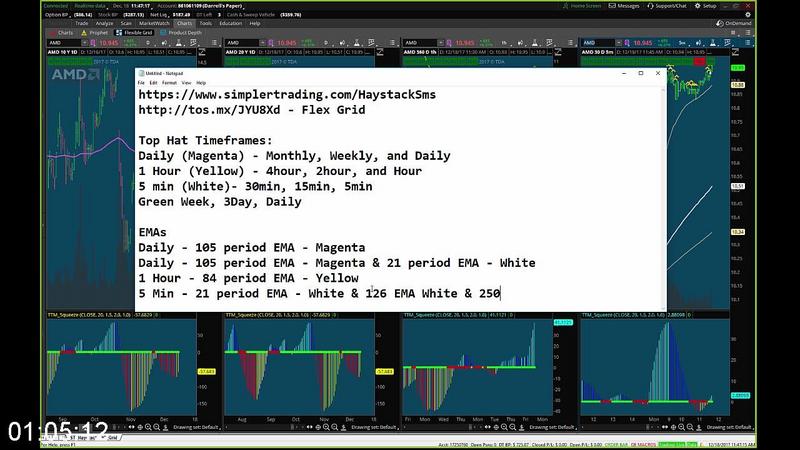This screenshot has width=800, height=450.
Task: Open the Education tab
Action: 231,23
